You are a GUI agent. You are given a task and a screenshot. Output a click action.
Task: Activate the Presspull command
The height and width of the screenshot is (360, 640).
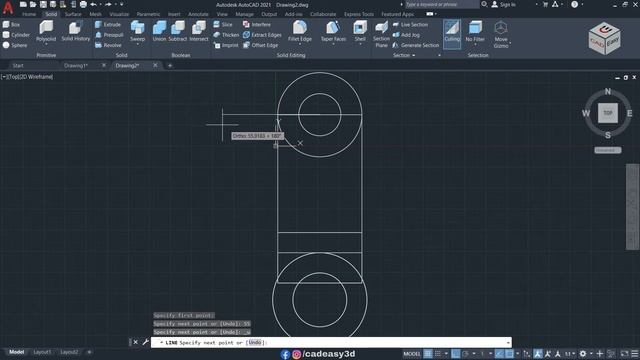pyautogui.click(x=109, y=35)
